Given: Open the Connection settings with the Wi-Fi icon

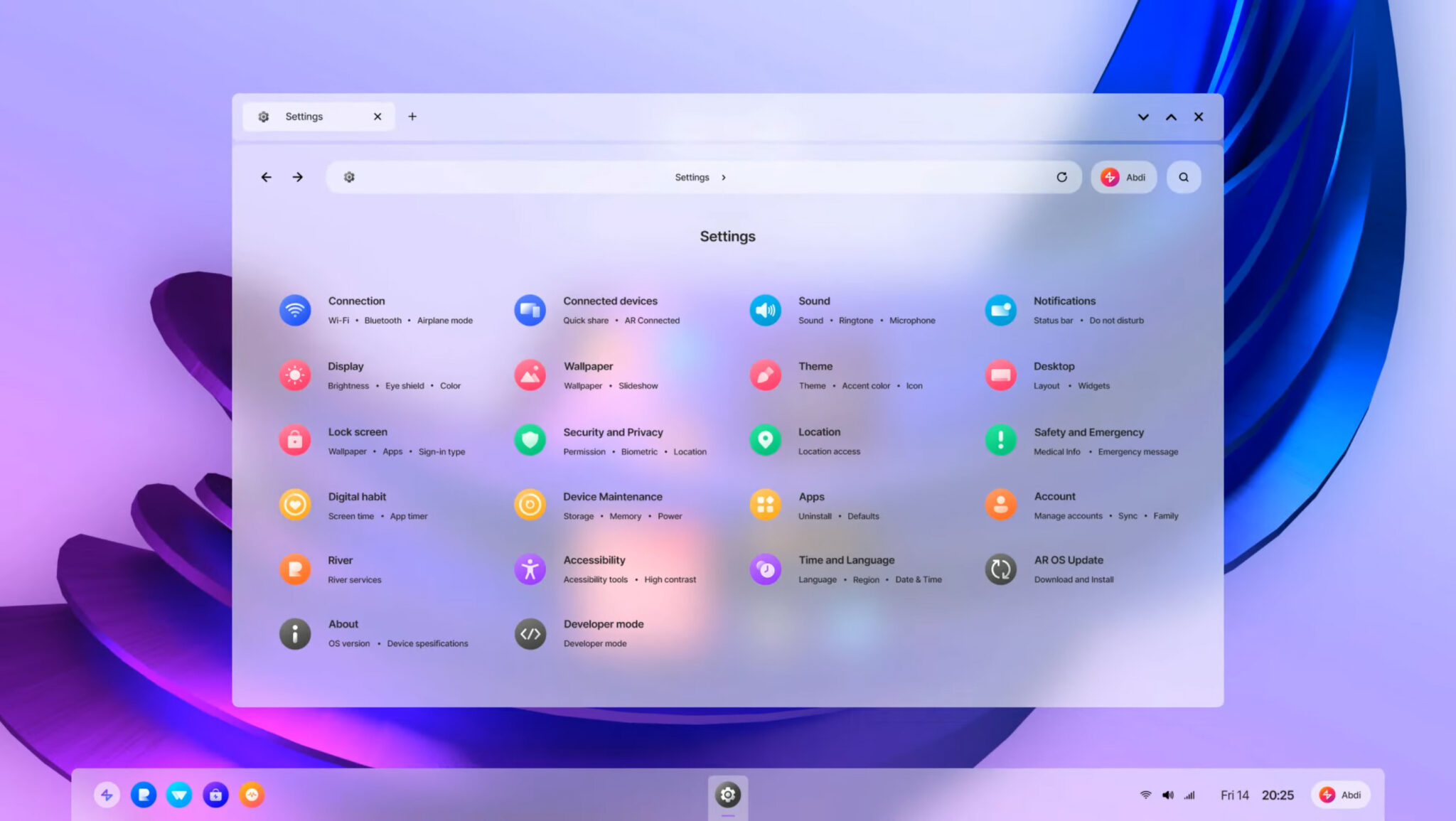Looking at the screenshot, I should pos(295,310).
